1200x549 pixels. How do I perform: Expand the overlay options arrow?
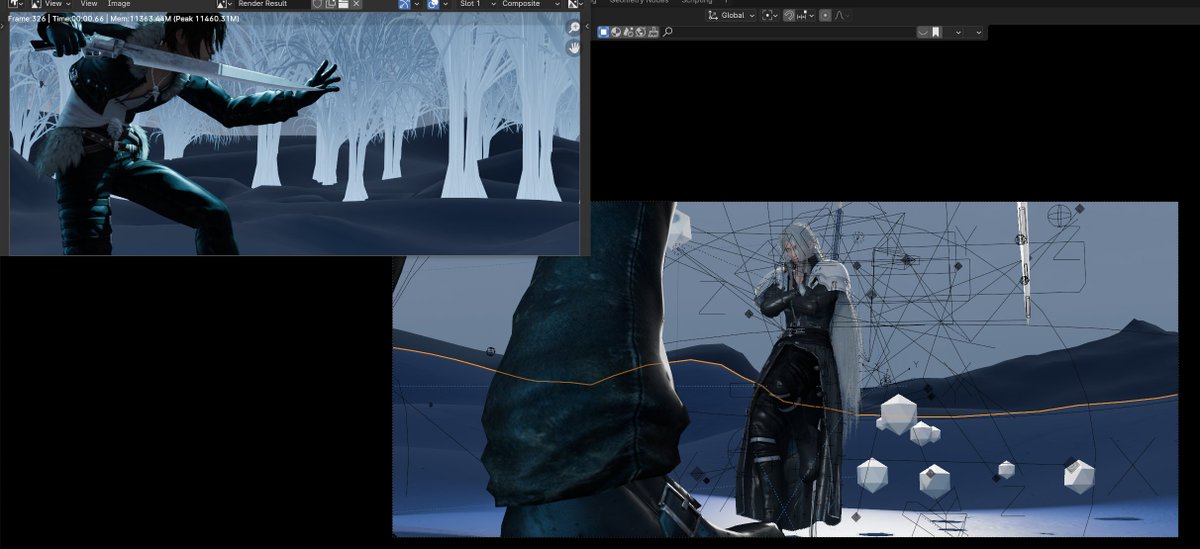click(x=446, y=4)
